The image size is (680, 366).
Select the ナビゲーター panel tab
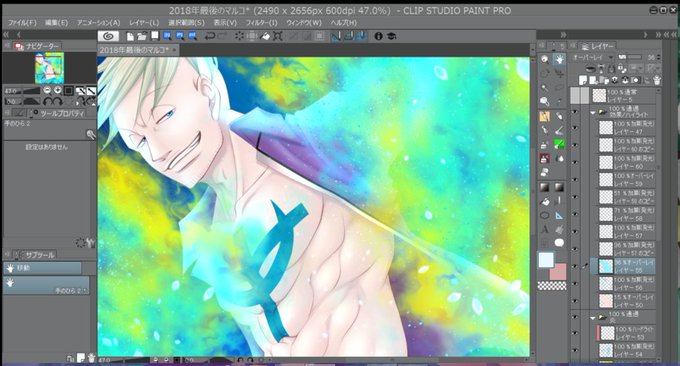coord(38,46)
